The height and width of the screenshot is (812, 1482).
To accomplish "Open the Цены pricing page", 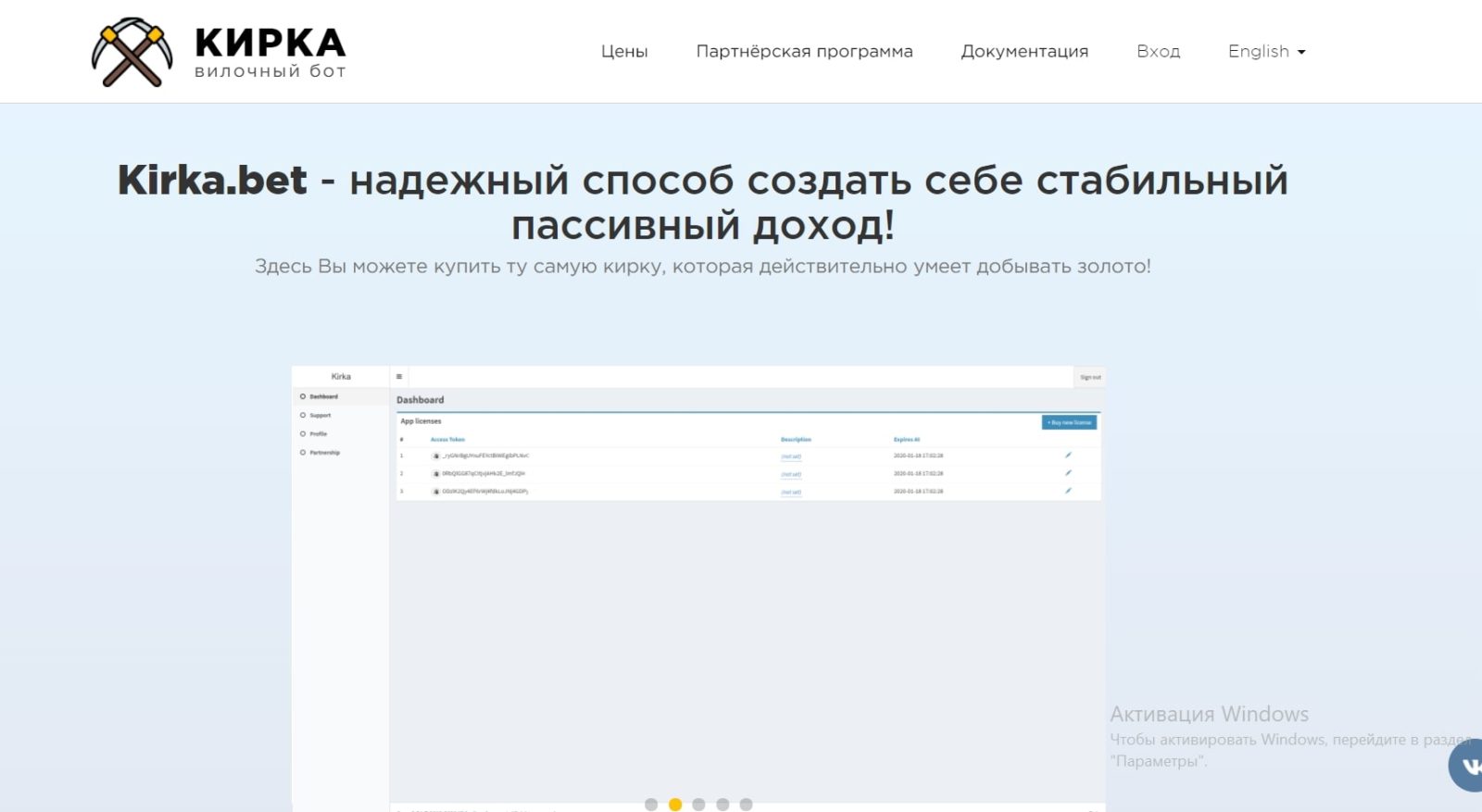I will [x=624, y=52].
